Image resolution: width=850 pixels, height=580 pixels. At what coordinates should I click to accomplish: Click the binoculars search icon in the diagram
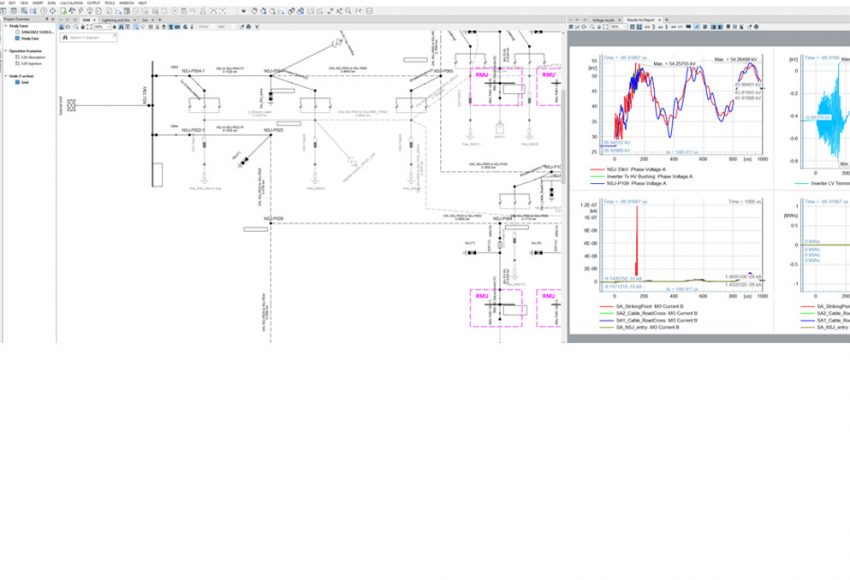(x=65, y=37)
